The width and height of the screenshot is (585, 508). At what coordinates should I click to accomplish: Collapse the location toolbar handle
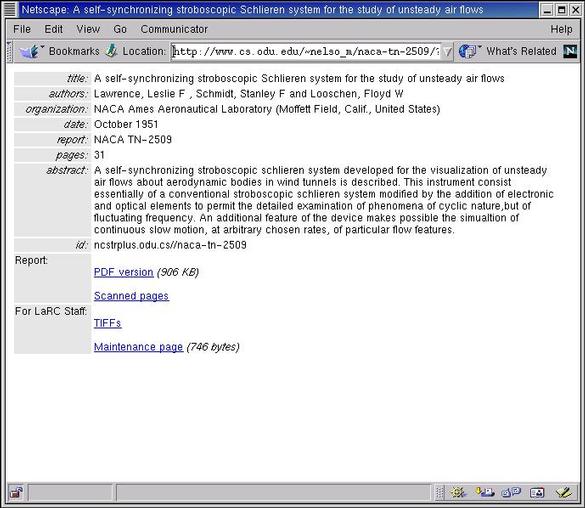10,51
